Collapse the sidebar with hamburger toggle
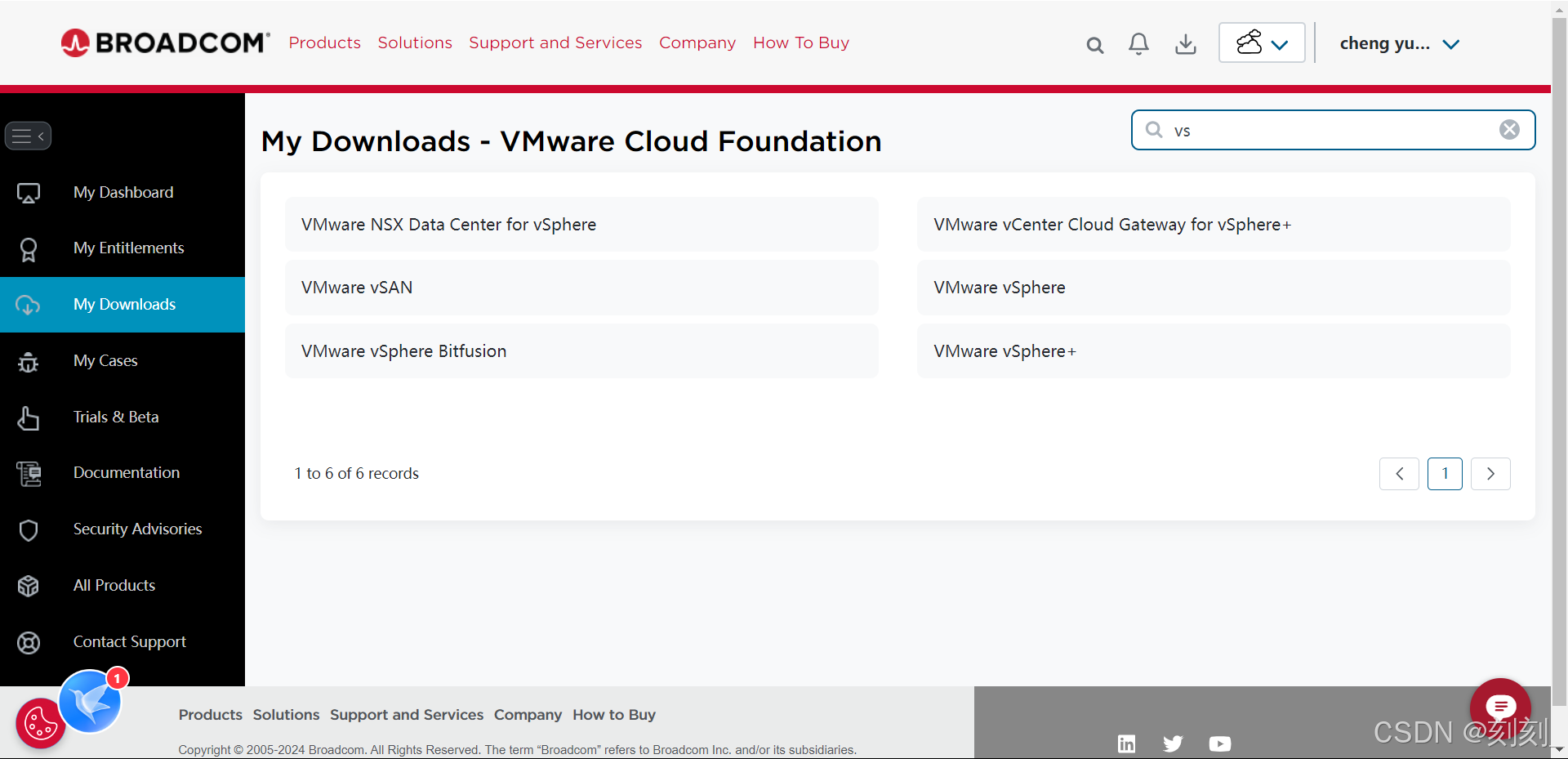This screenshot has width=1568, height=759. [29, 136]
